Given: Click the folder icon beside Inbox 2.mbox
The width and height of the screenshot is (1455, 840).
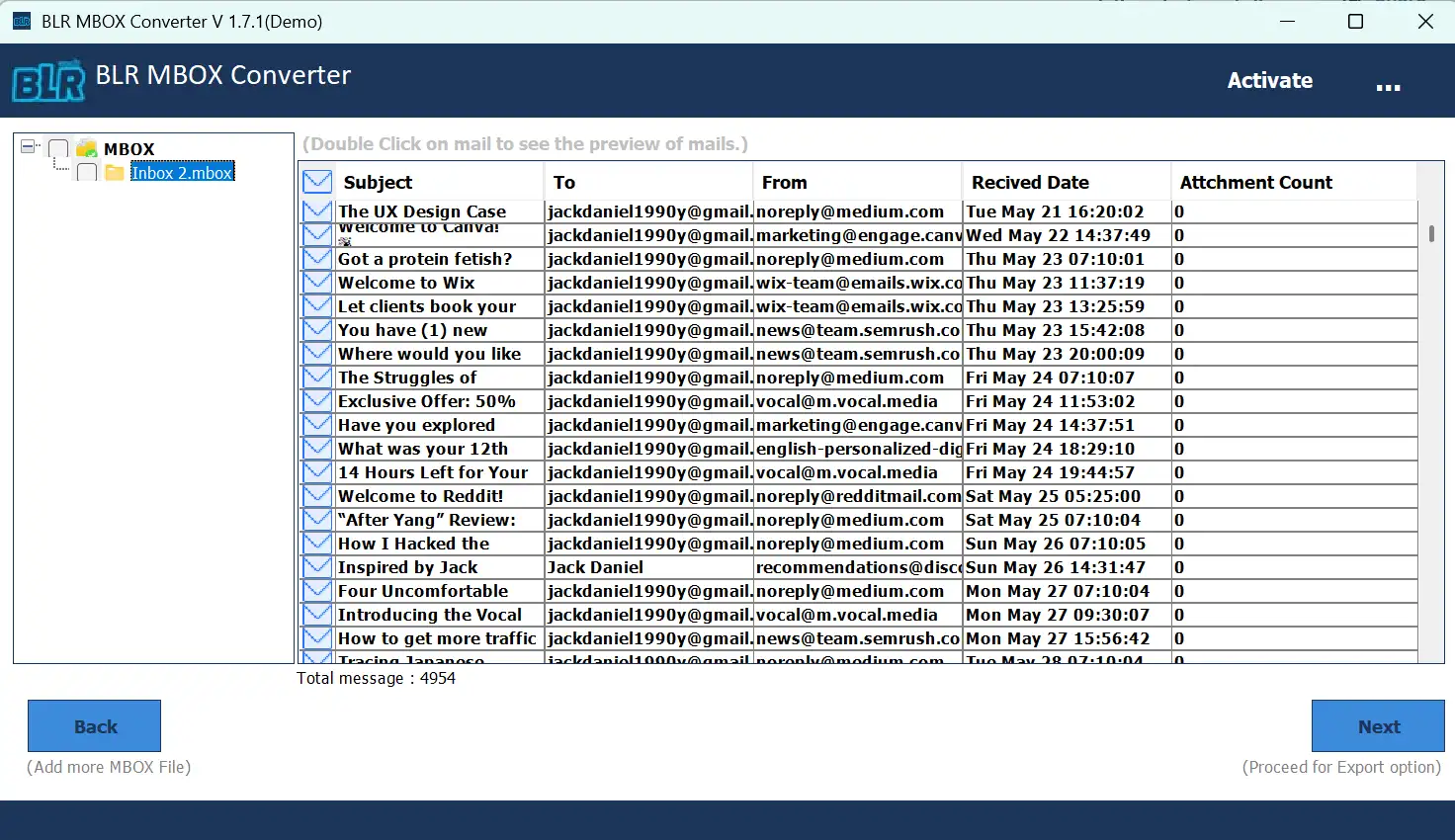Looking at the screenshot, I should (114, 171).
